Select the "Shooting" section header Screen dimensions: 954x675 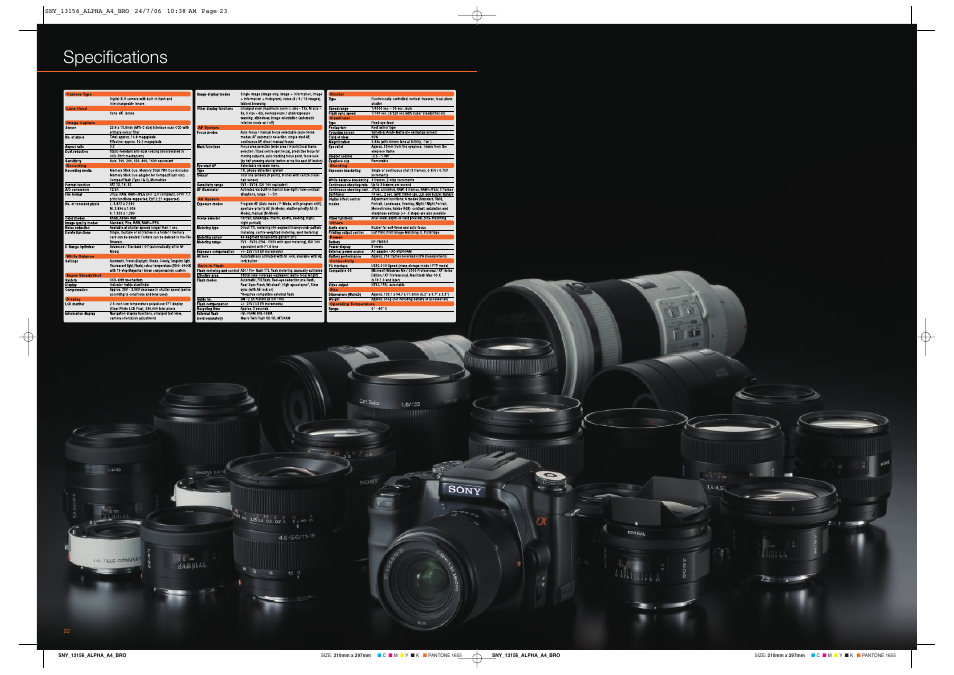coord(391,166)
